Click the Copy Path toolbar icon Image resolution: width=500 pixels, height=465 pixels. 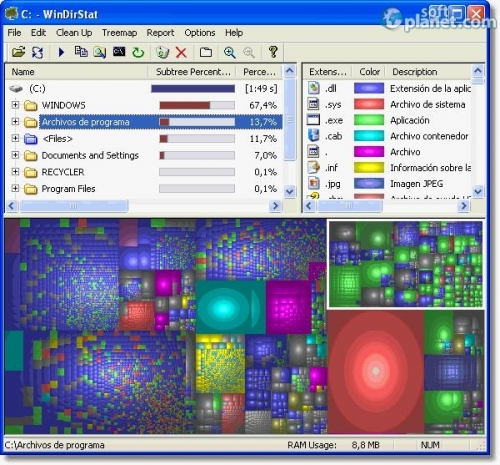pyautogui.click(x=81, y=52)
